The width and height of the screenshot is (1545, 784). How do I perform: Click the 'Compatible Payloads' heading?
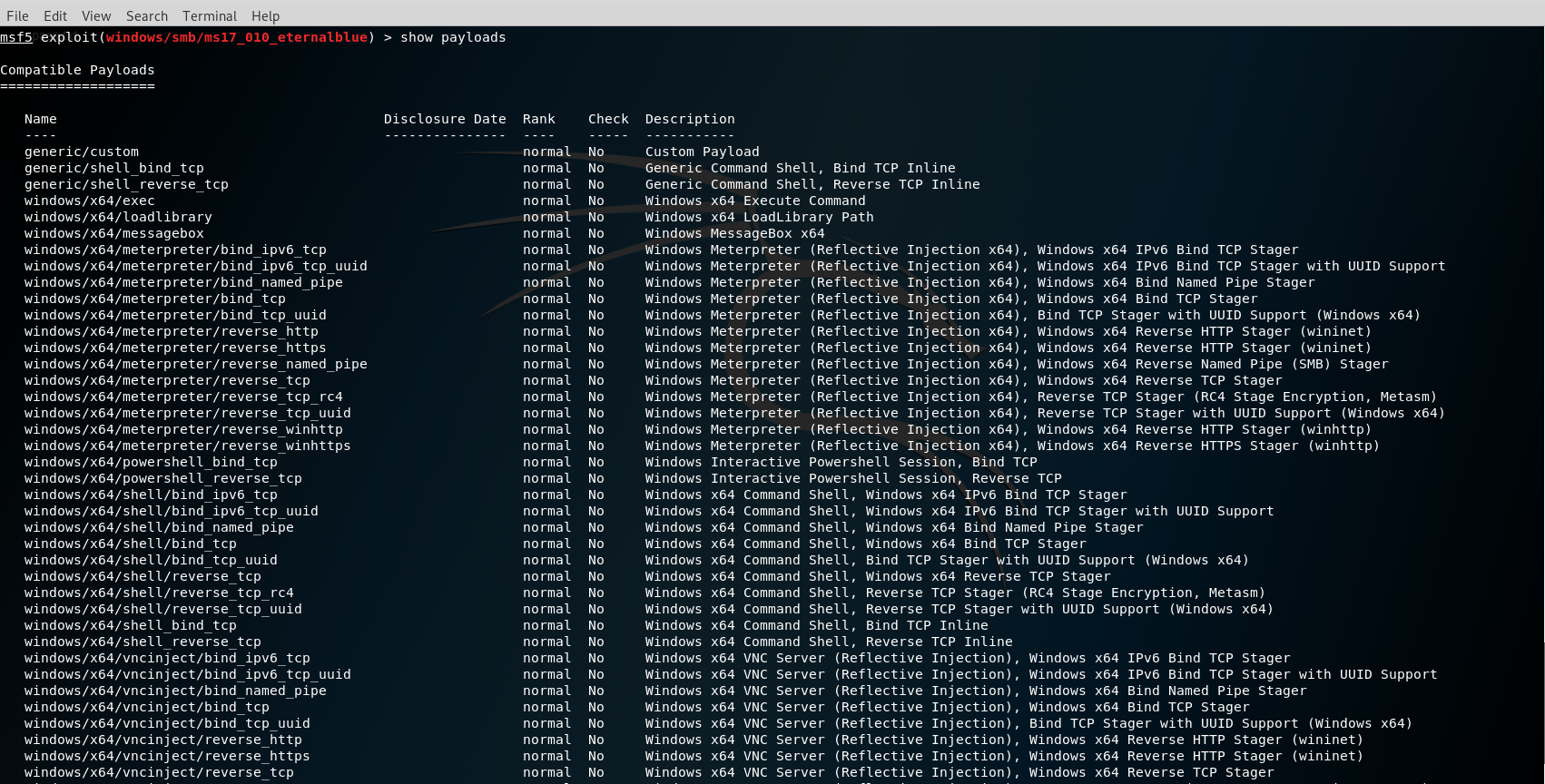(77, 70)
